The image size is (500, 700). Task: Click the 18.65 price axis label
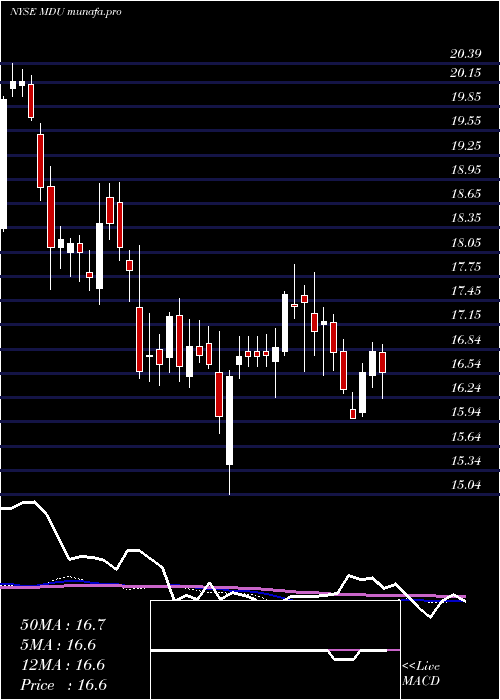pos(466,194)
